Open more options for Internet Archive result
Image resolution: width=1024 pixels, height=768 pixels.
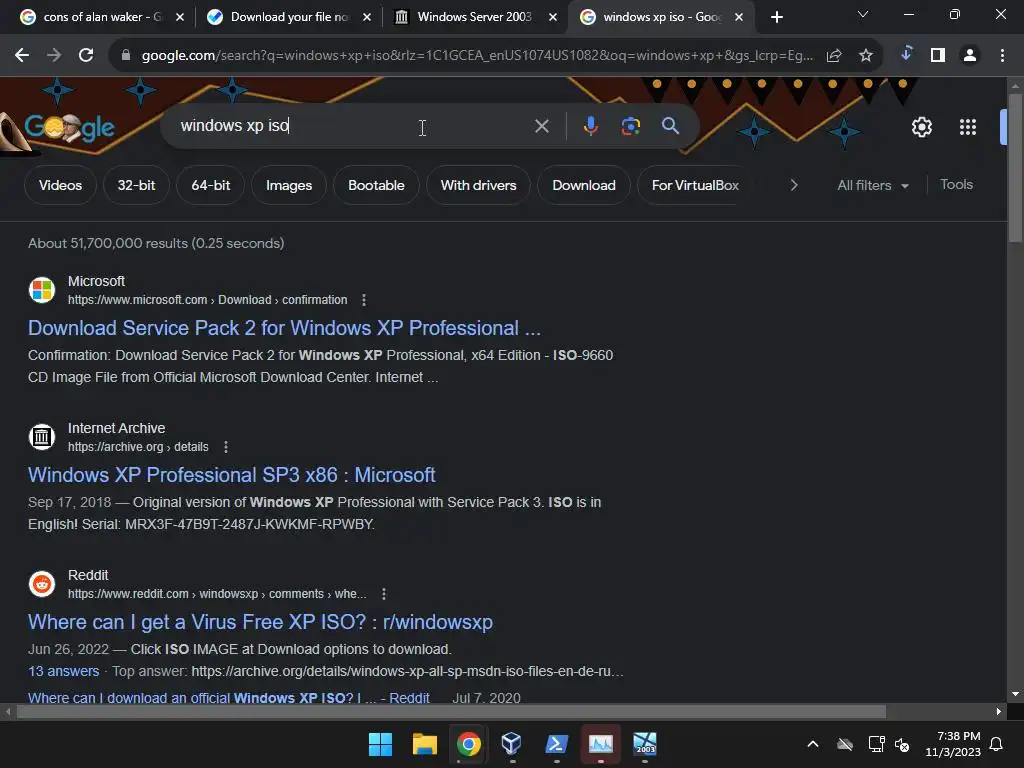[226, 447]
